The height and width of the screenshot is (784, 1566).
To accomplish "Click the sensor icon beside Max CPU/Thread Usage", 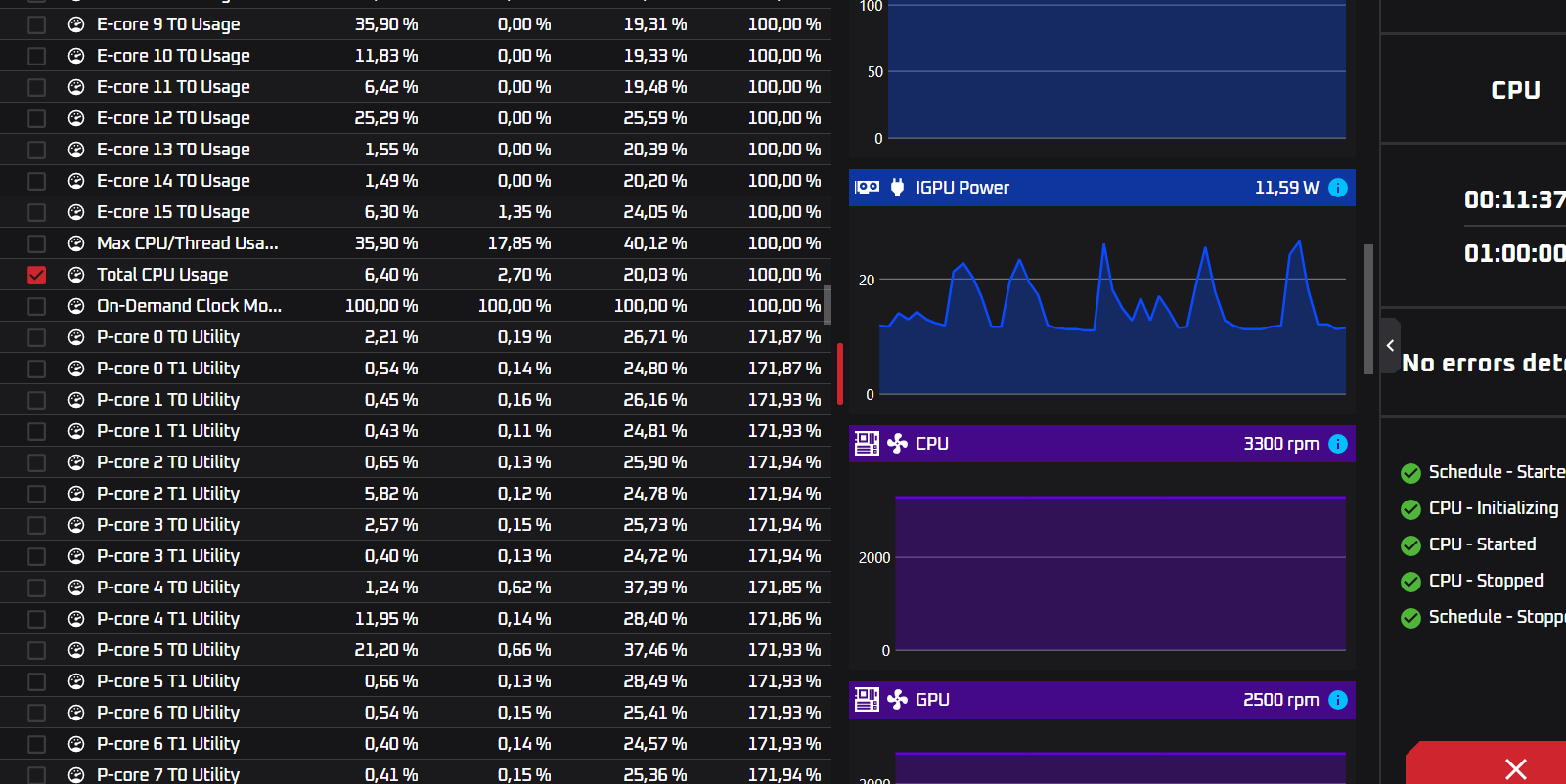I will (x=76, y=243).
